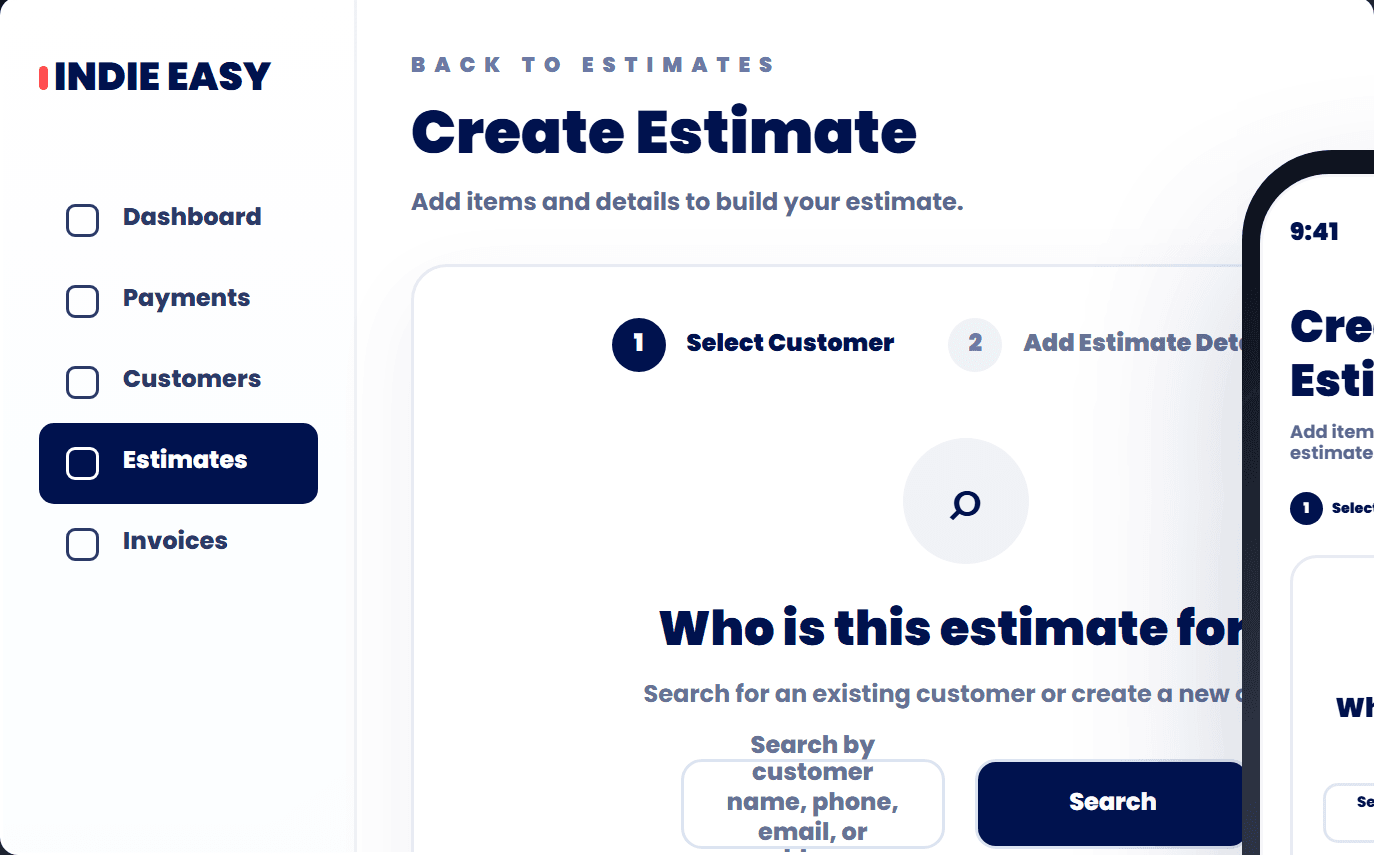1374x855 pixels.
Task: Click the Payments sidebar icon
Action: 82,301
